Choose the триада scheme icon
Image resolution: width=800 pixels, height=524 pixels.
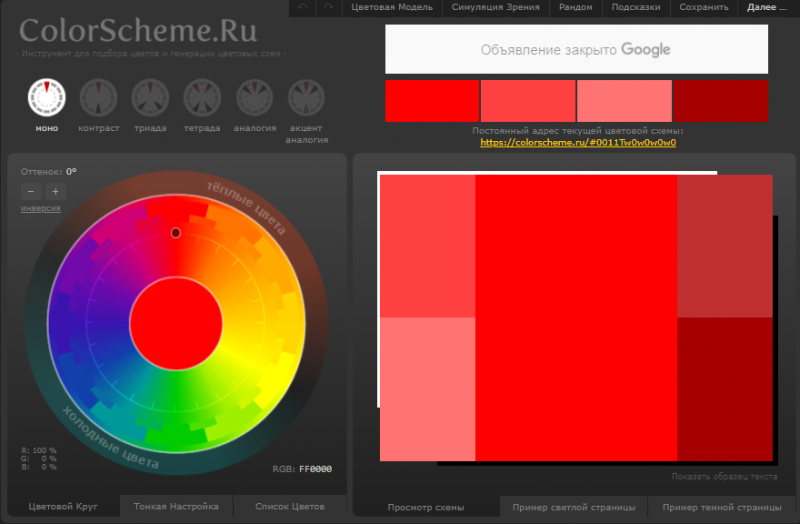point(151,97)
